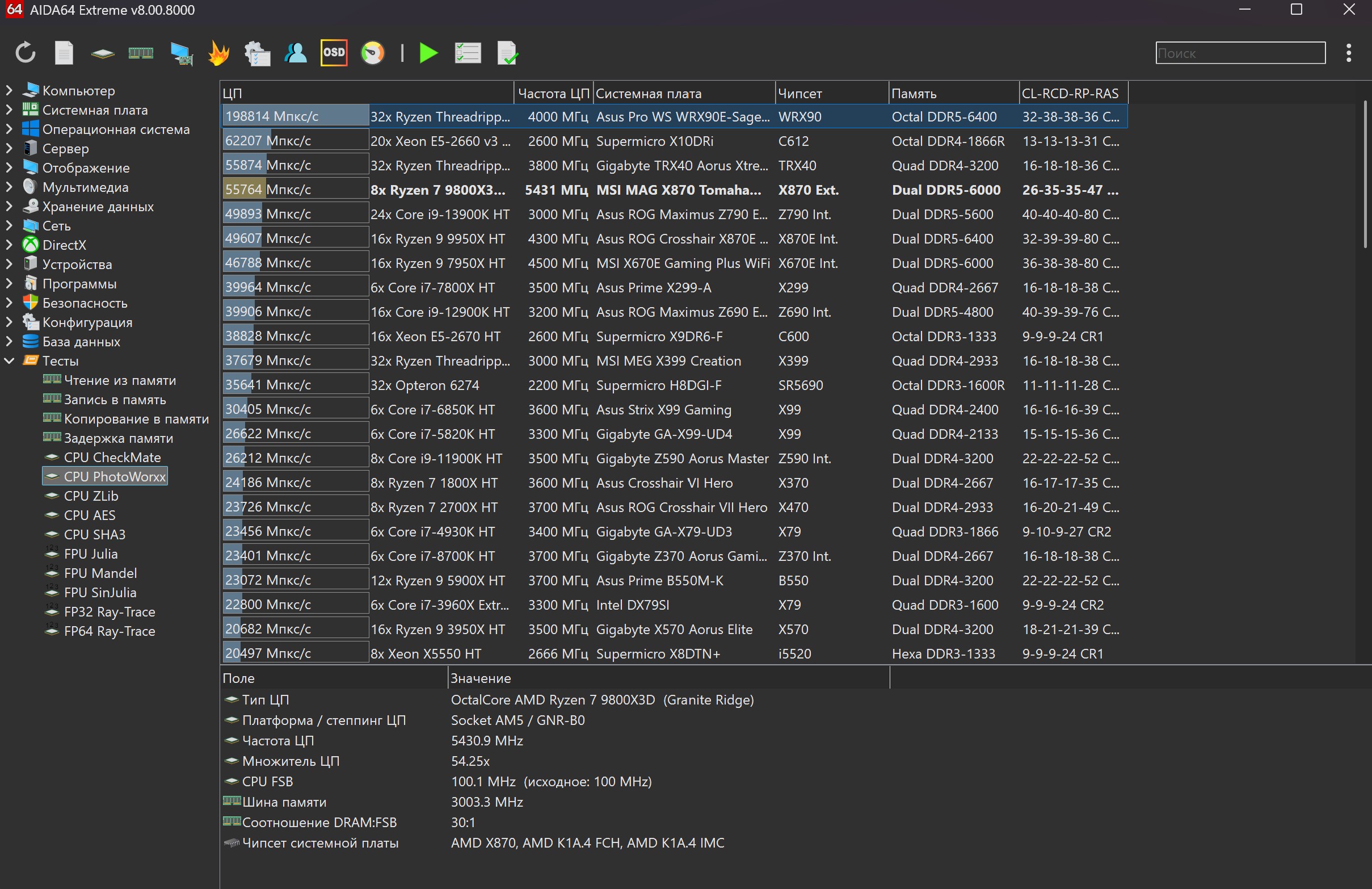Launch the flame stability test icon
1372x889 pixels.
(x=218, y=53)
